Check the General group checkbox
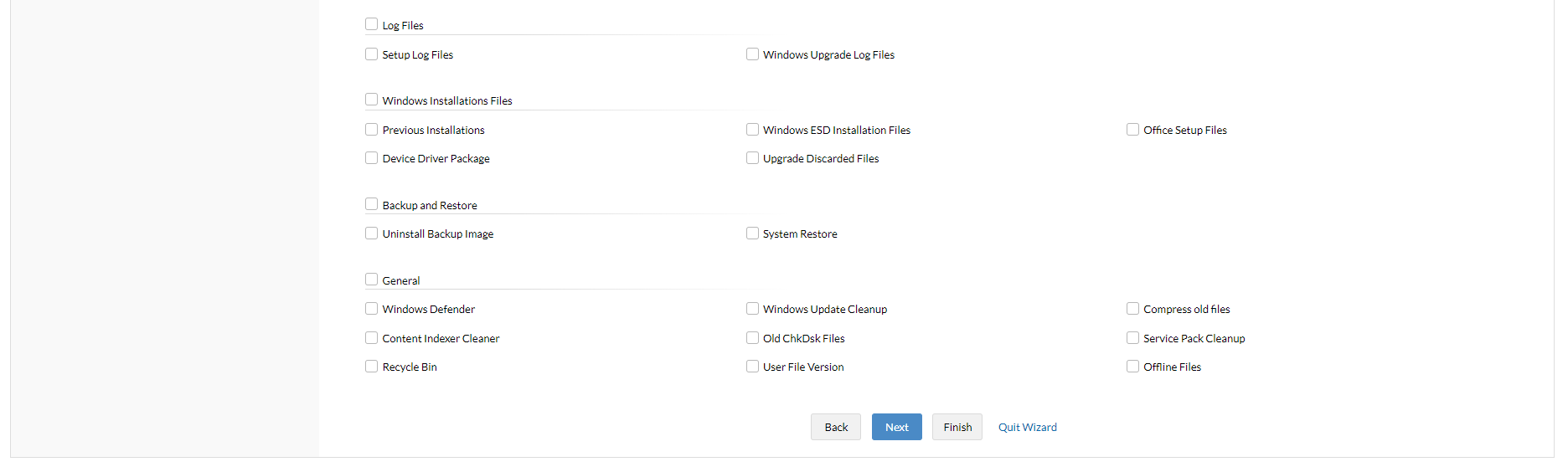 coord(371,280)
